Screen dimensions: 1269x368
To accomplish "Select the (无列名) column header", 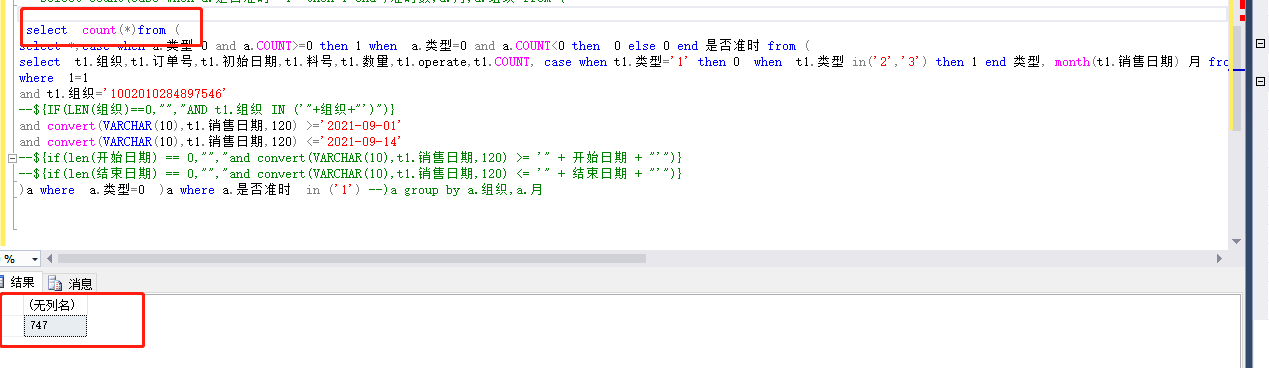I will (56, 306).
